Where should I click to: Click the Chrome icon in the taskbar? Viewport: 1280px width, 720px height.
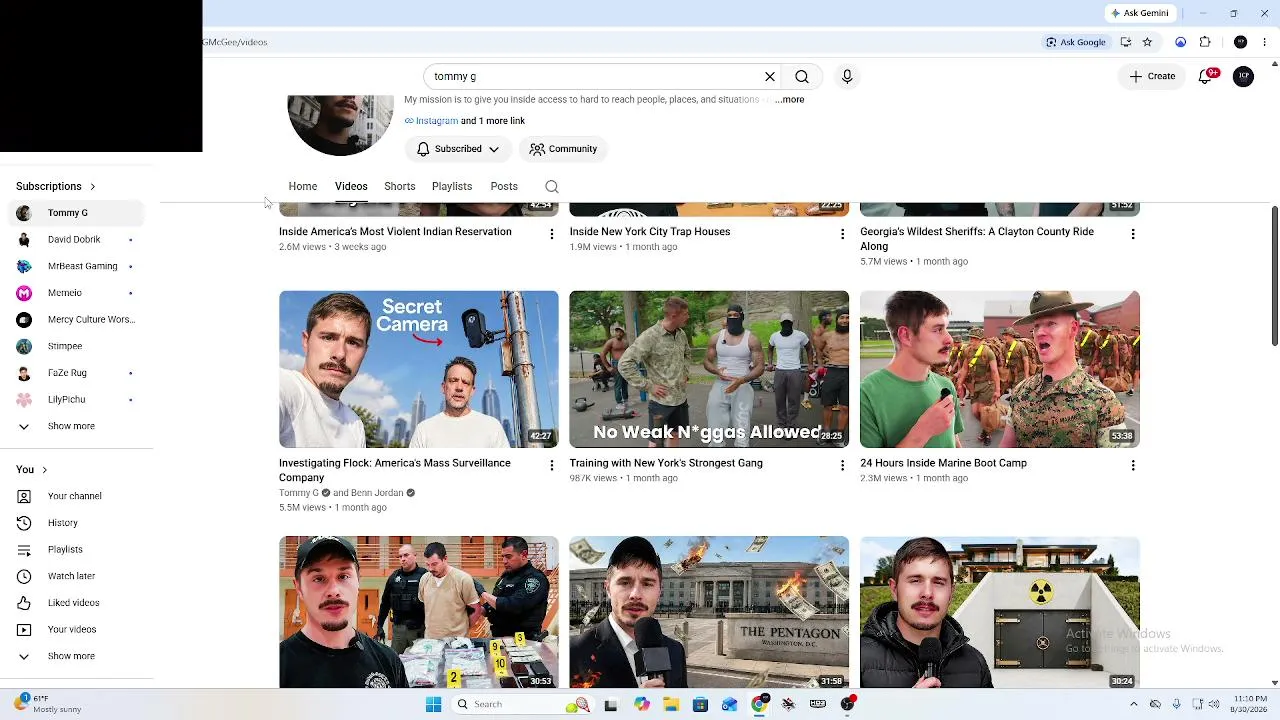(759, 704)
